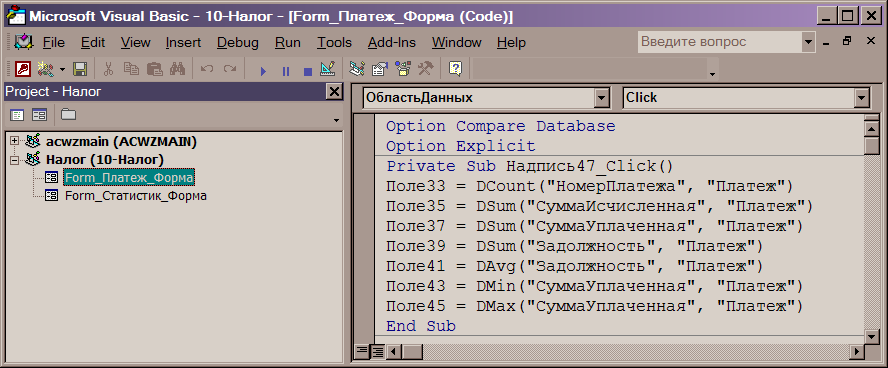Open the Insert menu

(x=183, y=42)
